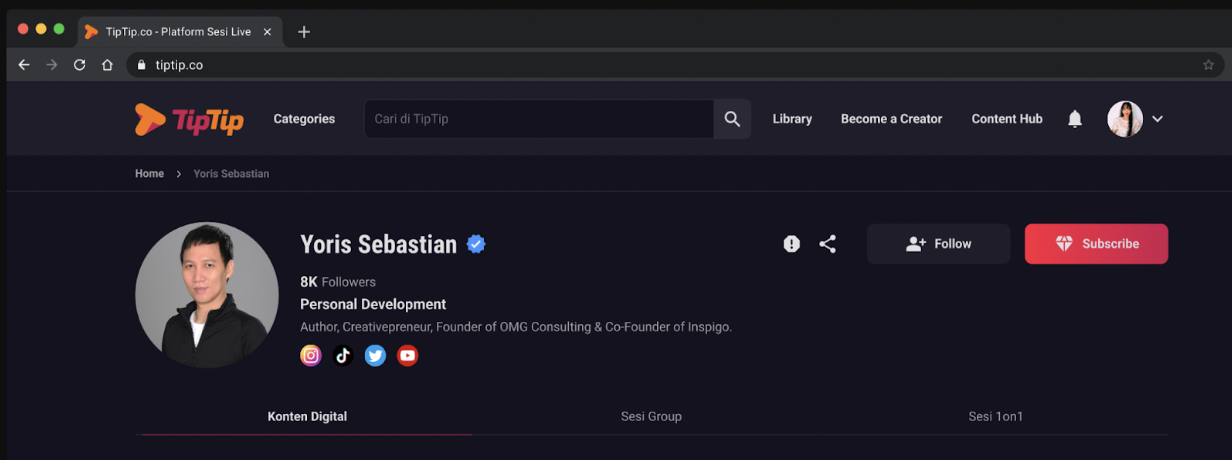Viewport: 1232px width, 460px height.
Task: Click the share profile icon
Action: (x=827, y=244)
